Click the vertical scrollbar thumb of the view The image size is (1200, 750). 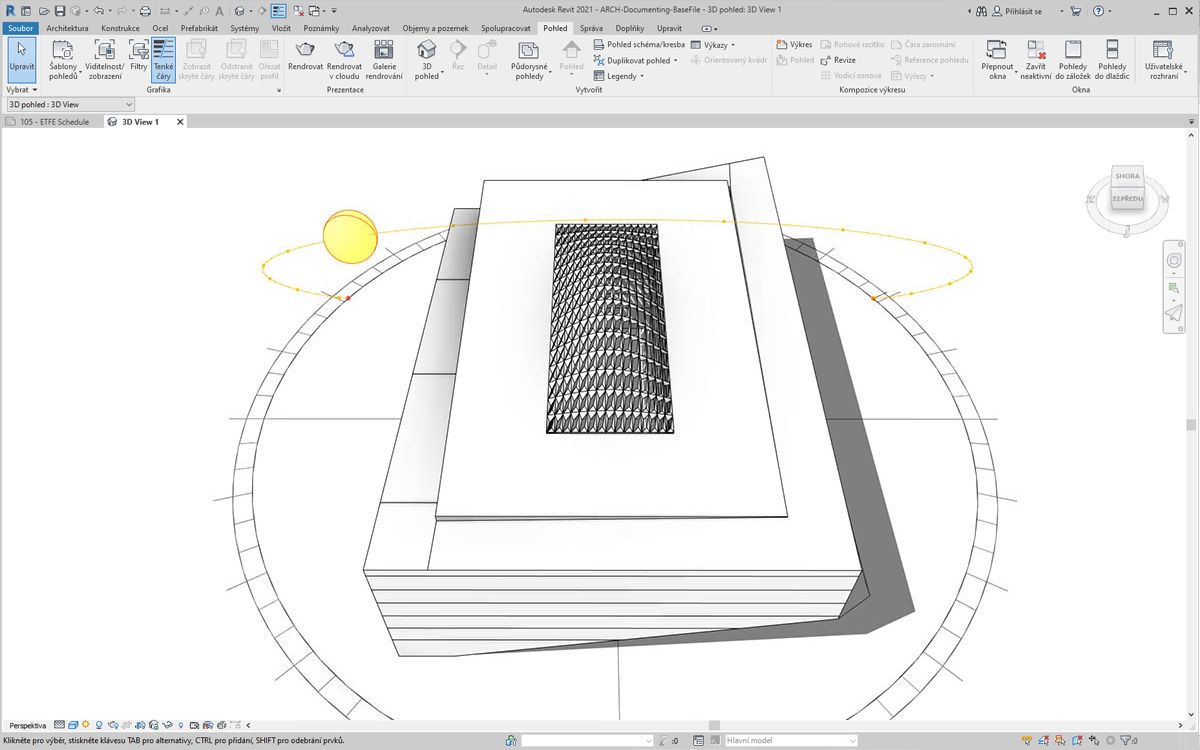[1191, 424]
